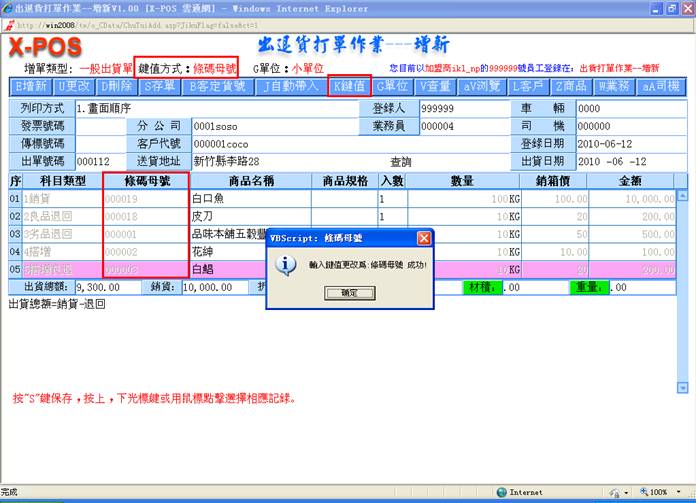Click the aV浏覽 browse button
696x503 pixels.
pos(483,86)
